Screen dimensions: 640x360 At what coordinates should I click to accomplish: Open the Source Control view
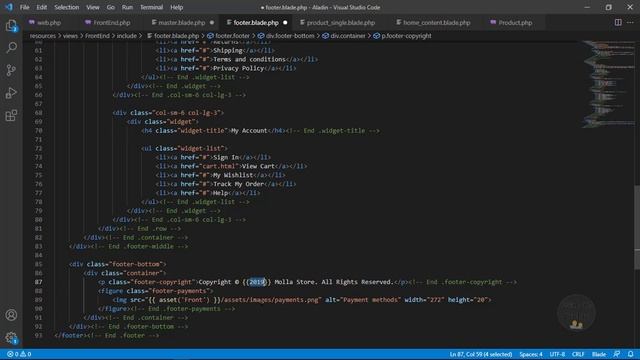[x=11, y=70]
